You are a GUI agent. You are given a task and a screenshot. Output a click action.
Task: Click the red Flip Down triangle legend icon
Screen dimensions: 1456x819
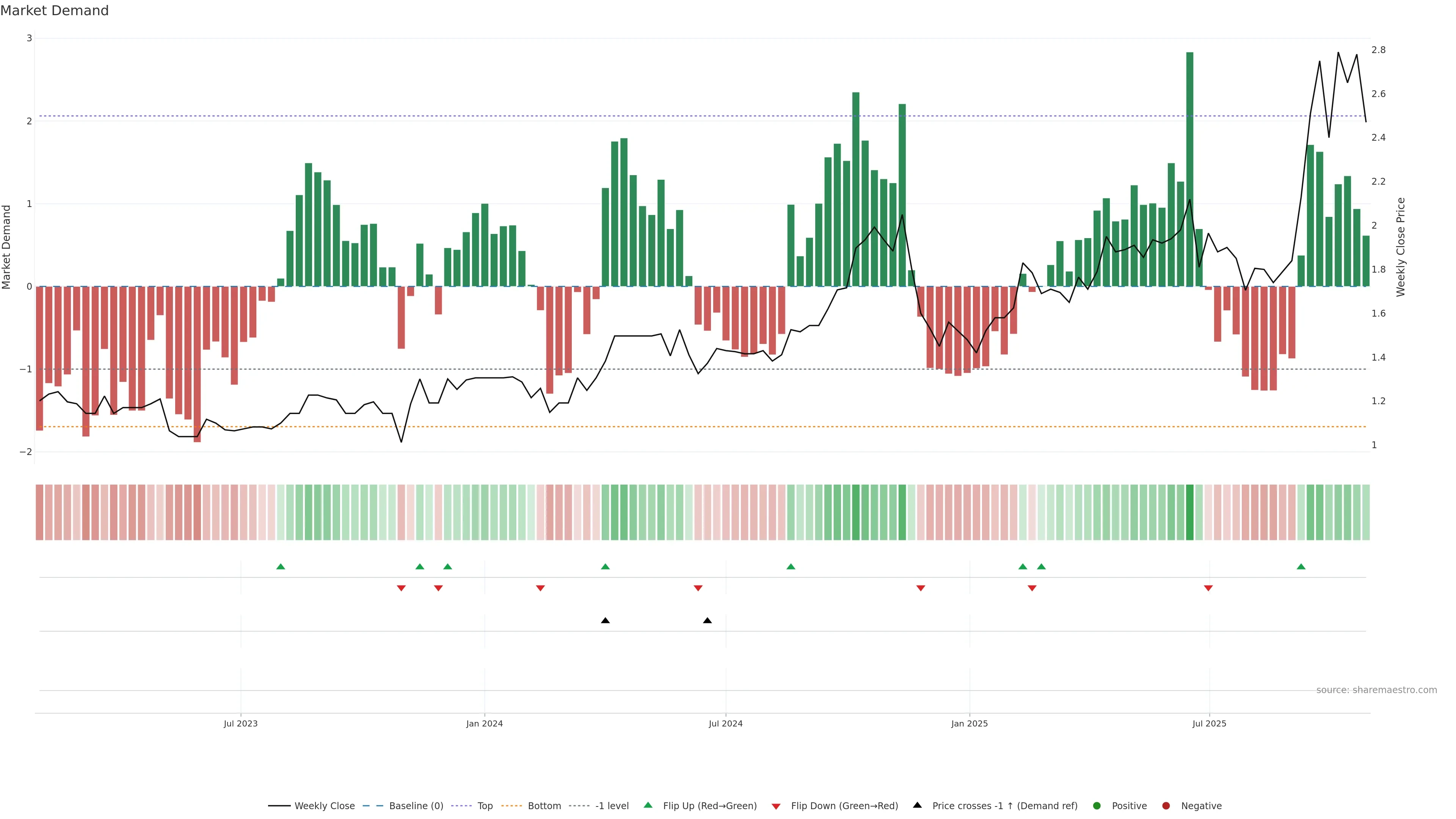coord(776,806)
